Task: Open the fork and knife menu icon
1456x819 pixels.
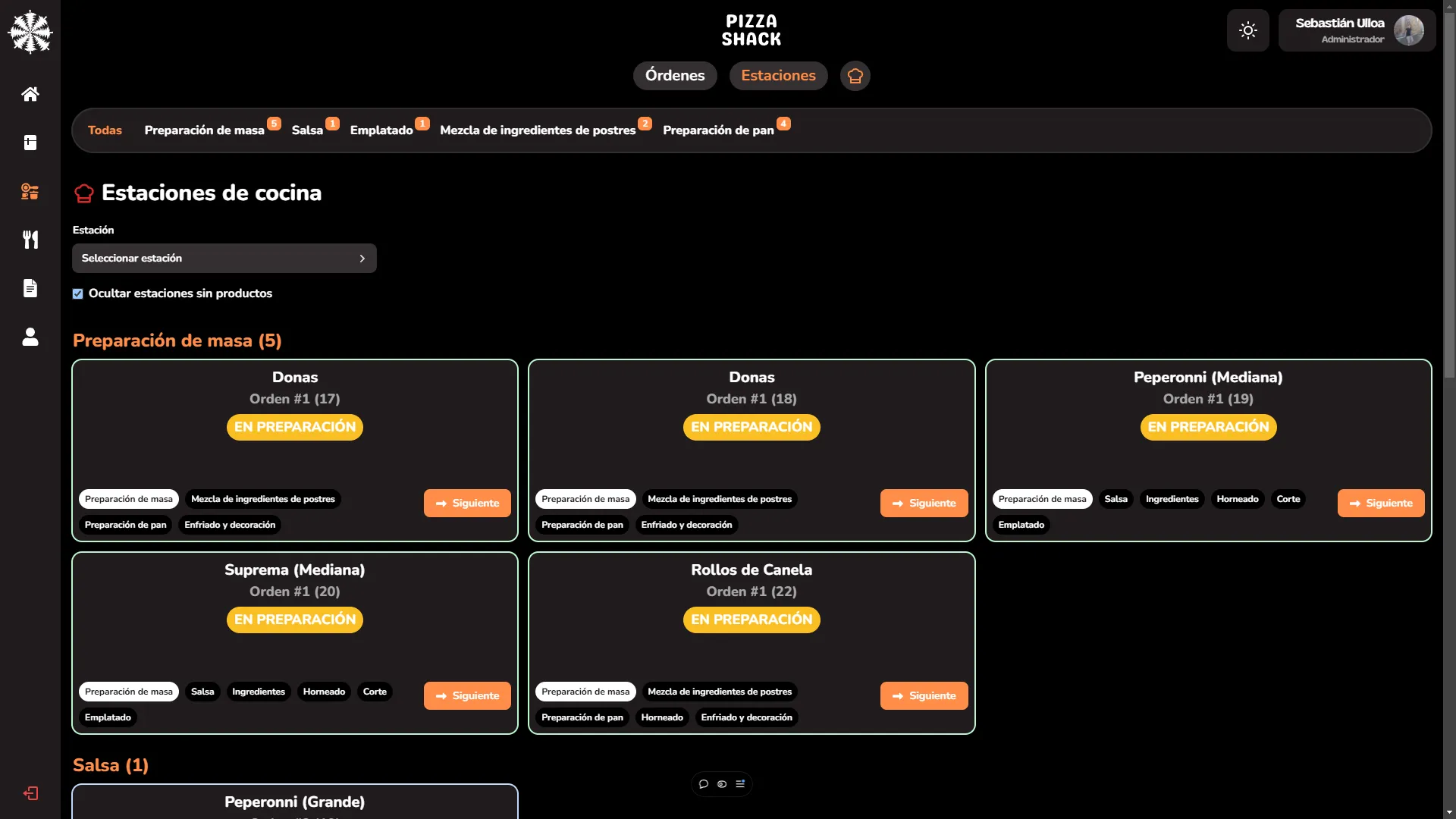Action: (30, 240)
